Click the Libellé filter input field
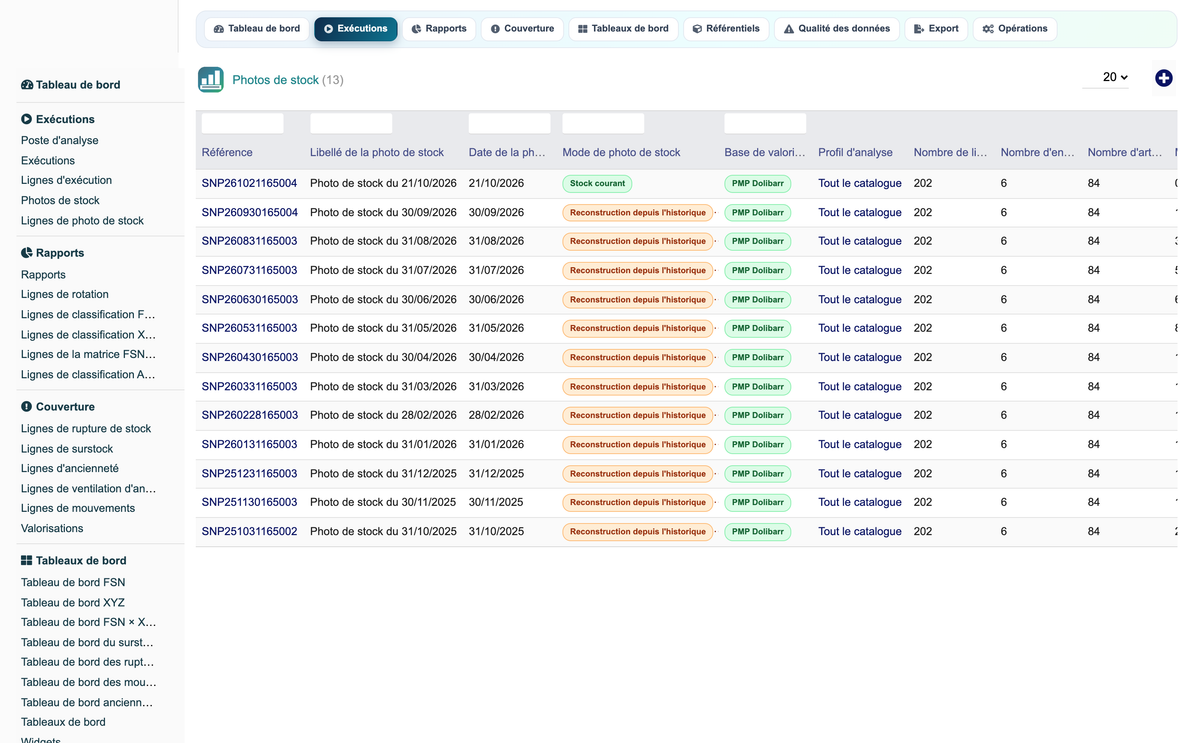 coord(351,123)
